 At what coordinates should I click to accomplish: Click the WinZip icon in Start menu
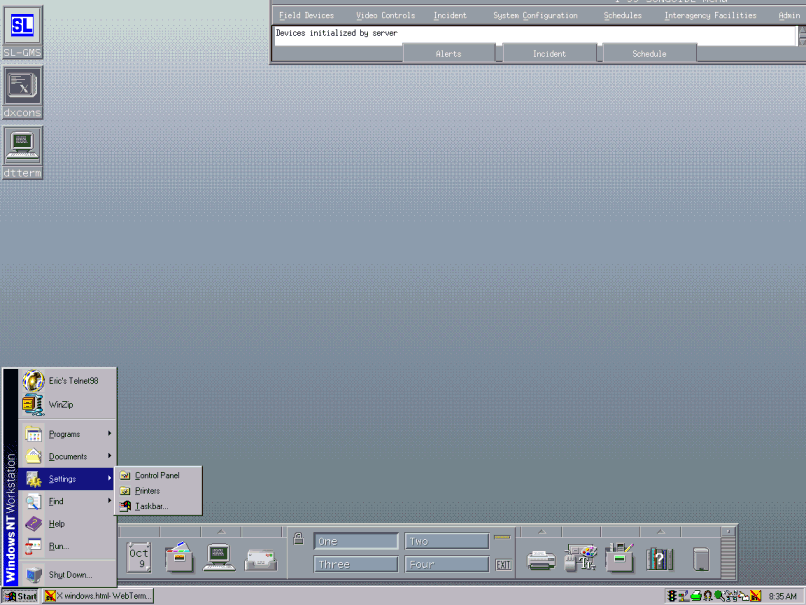(60, 405)
